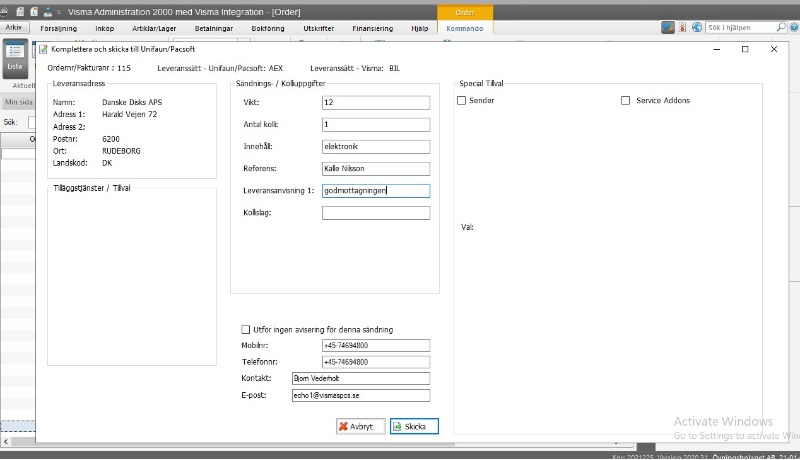This screenshot has width=800, height=460.
Task: Click the document icon in quick access toolbar
Action: [x=34, y=11]
